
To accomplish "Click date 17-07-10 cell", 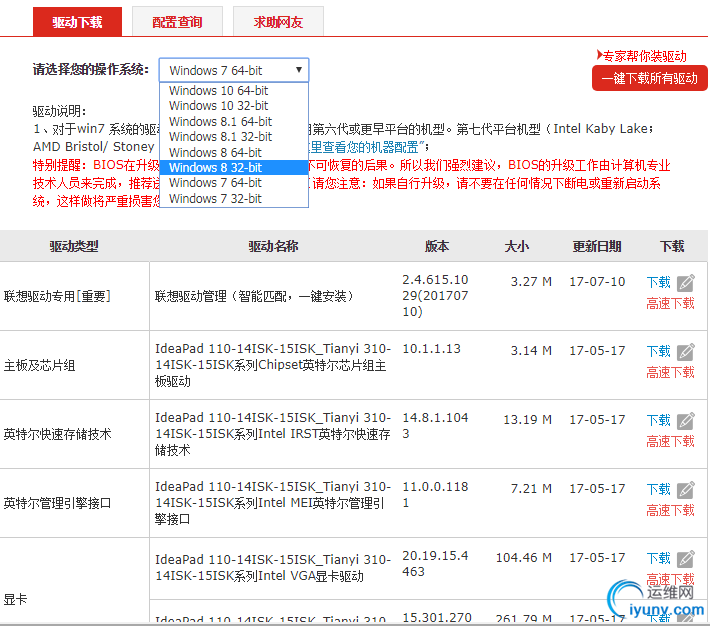I will point(597,282).
